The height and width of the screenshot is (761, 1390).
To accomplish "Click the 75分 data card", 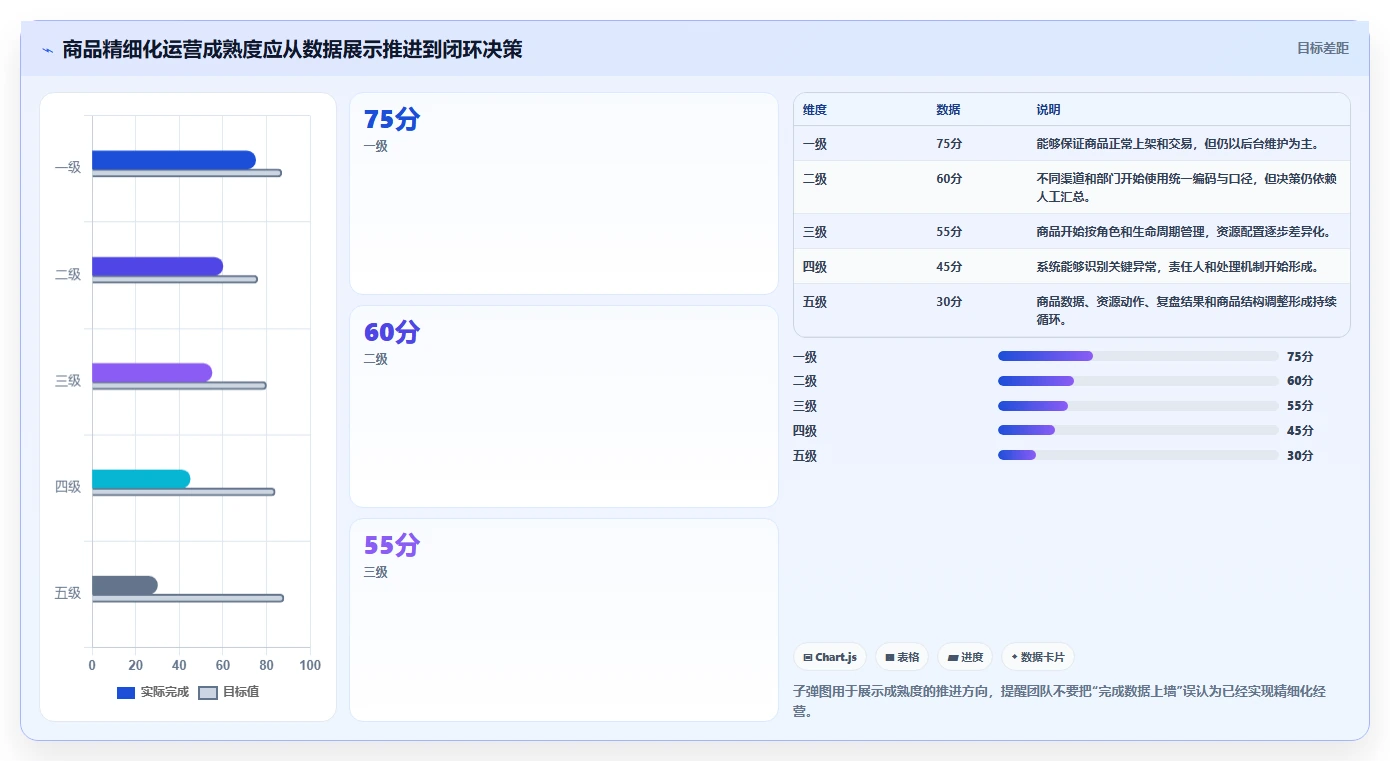I will (564, 194).
